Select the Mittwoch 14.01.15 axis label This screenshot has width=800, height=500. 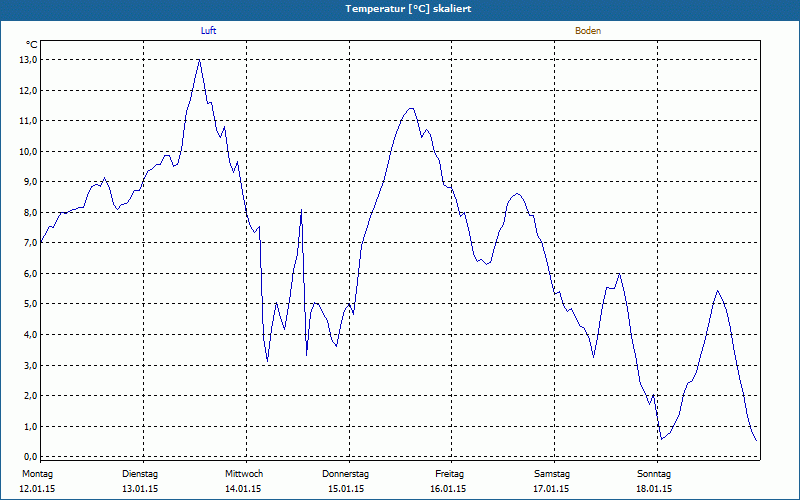click(244, 481)
